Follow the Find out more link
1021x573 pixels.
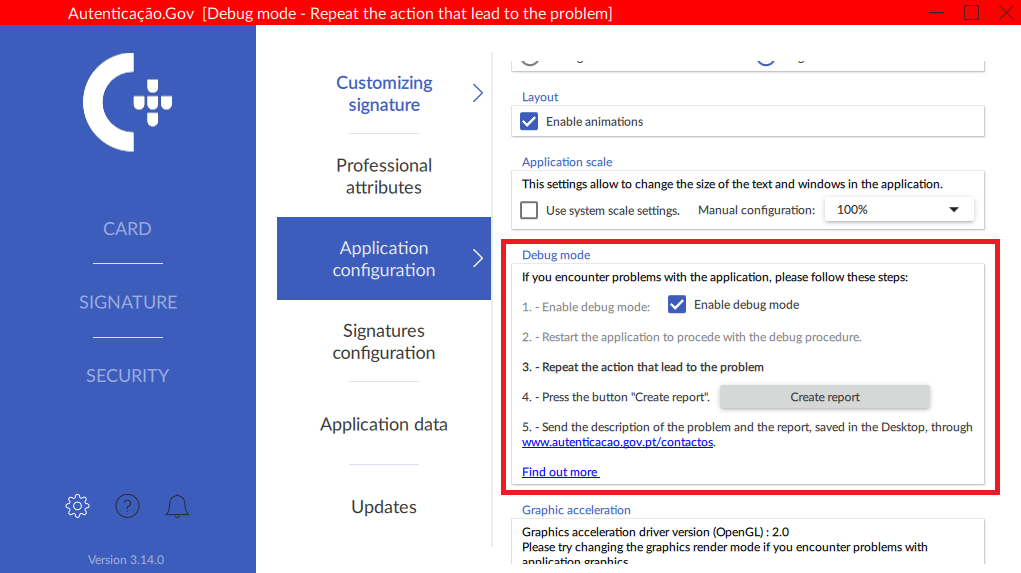(560, 472)
